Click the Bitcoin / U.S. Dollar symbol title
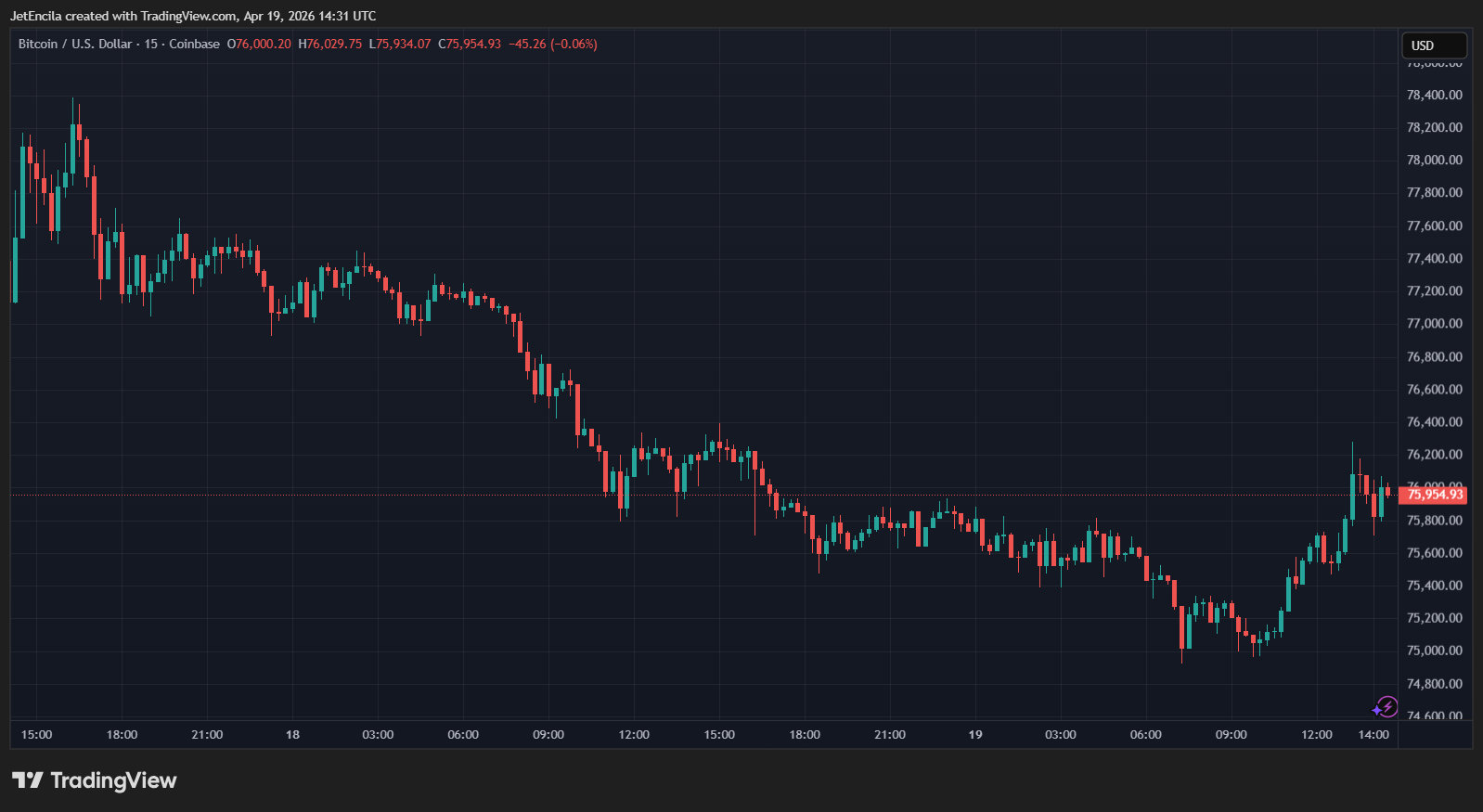This screenshot has width=1483, height=812. tap(75, 44)
